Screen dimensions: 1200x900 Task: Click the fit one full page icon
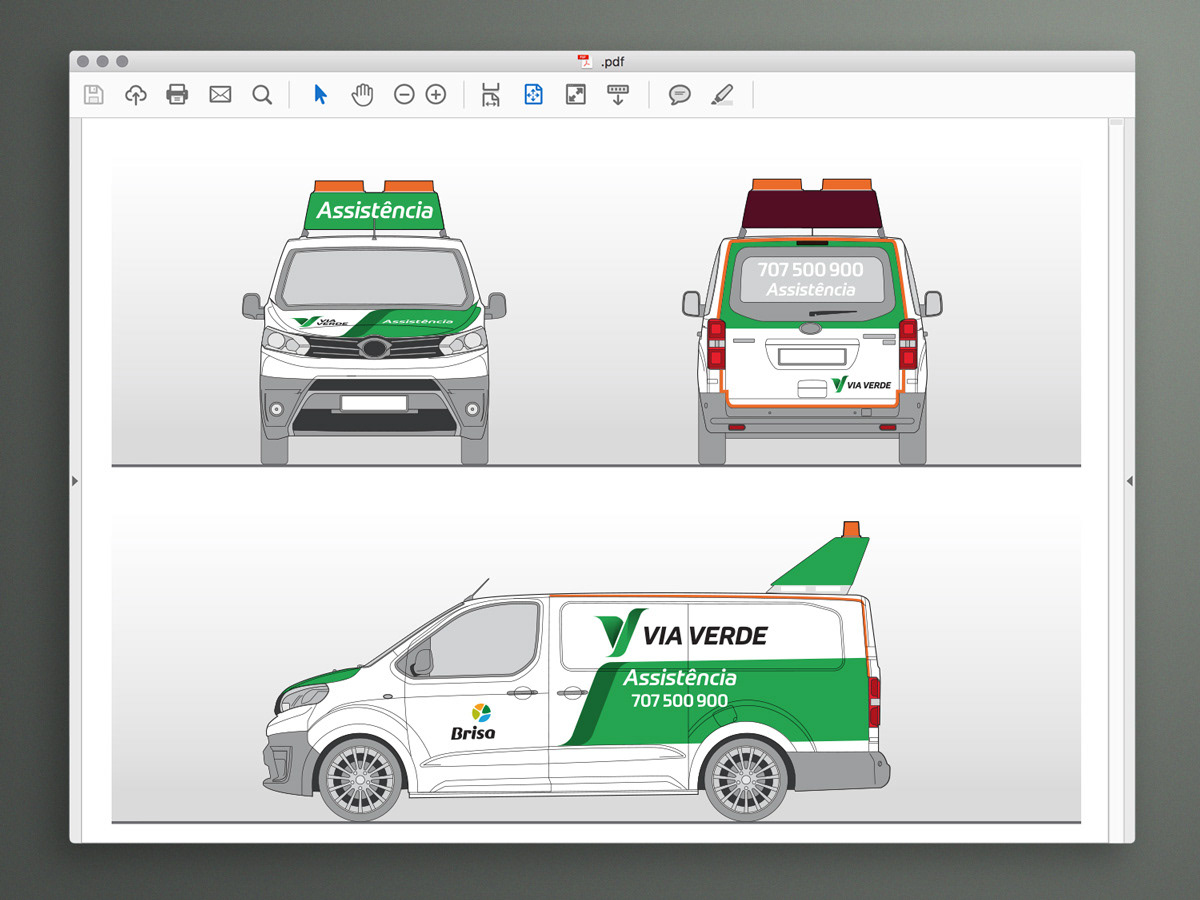click(x=533, y=95)
